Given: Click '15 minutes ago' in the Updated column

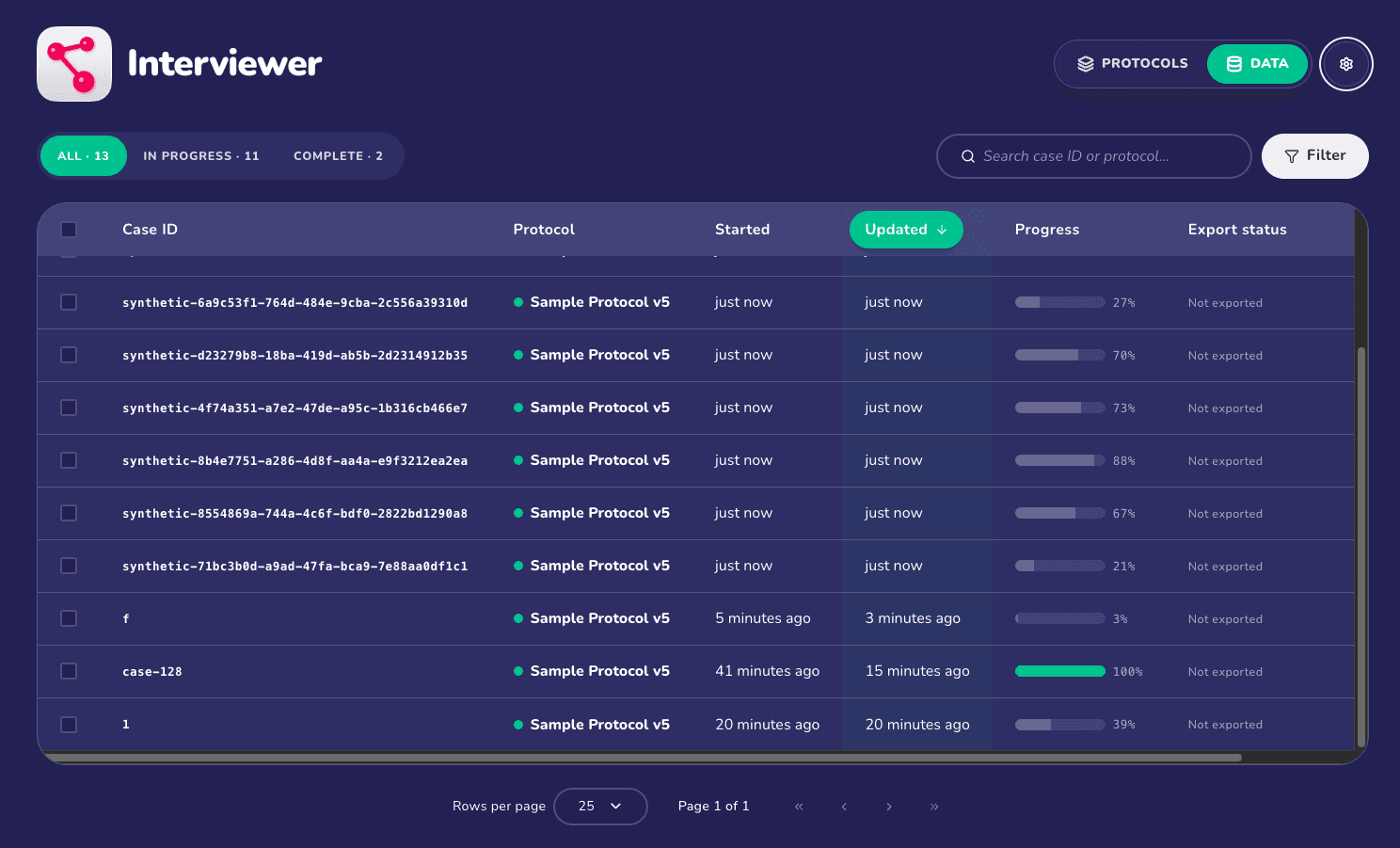Looking at the screenshot, I should (x=917, y=671).
